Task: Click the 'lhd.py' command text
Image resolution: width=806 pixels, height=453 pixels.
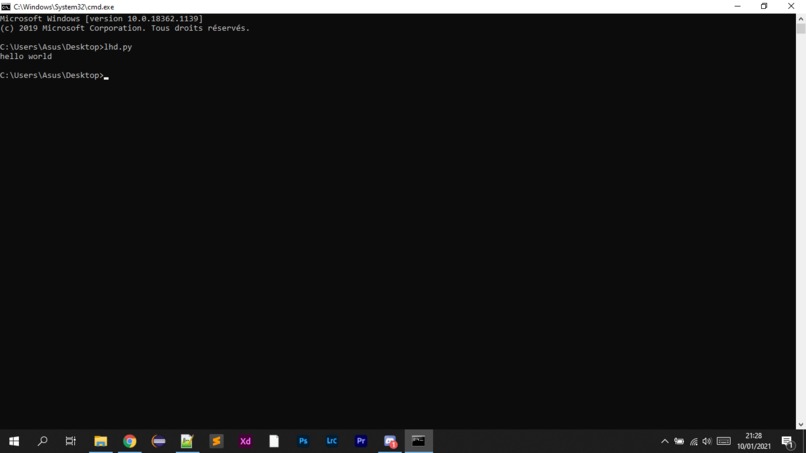Action: coord(118,47)
